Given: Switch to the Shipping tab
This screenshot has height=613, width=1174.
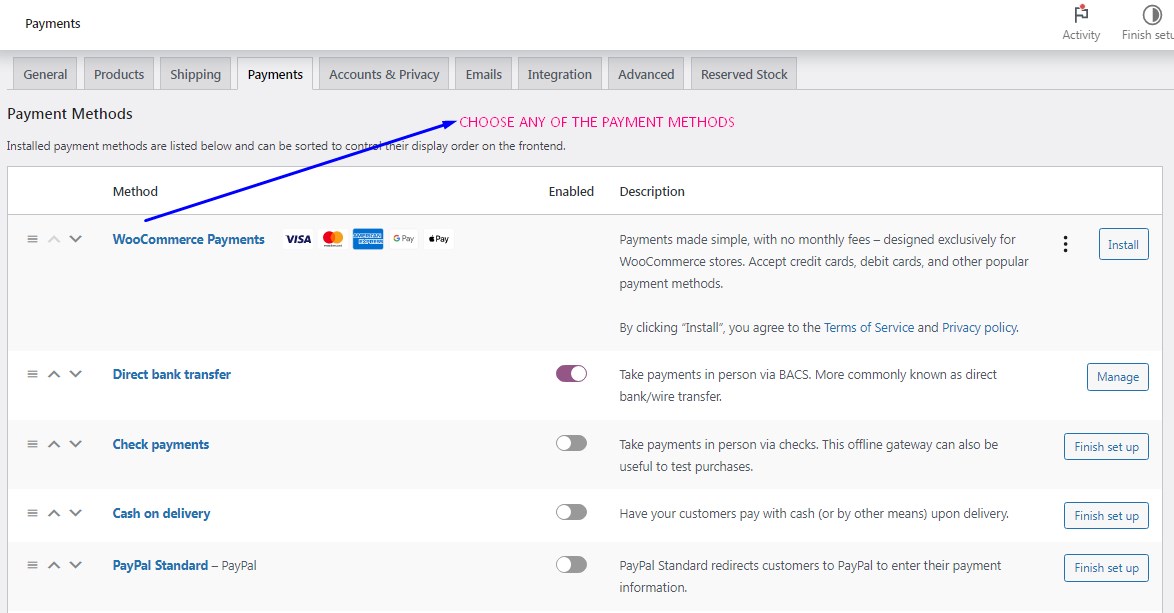Looking at the screenshot, I should click(195, 73).
